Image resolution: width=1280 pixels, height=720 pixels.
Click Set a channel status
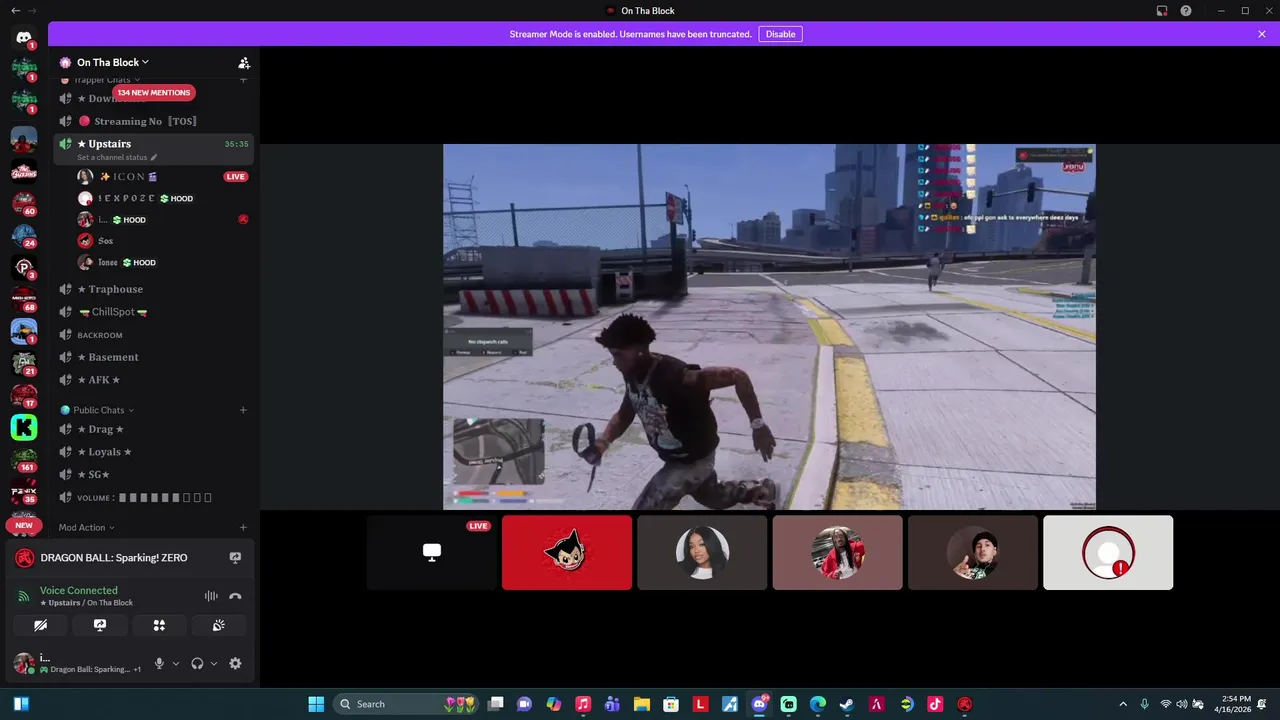112,158
